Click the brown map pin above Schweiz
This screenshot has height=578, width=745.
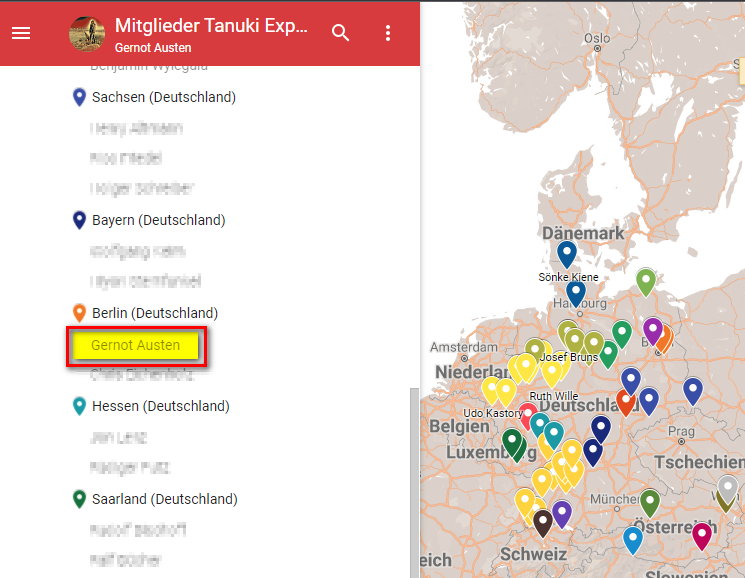[x=542, y=522]
